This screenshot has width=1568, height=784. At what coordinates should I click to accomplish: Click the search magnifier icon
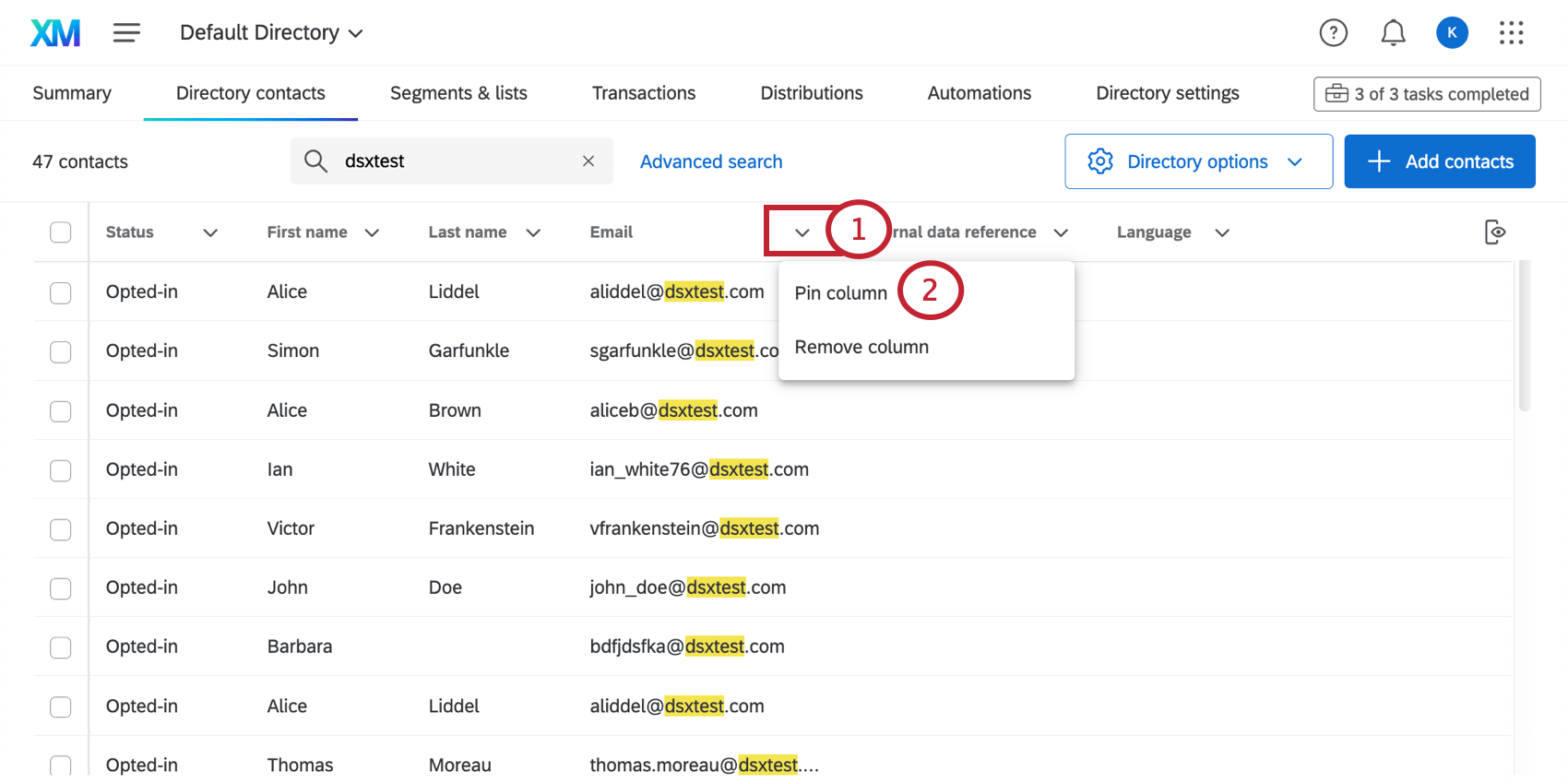click(315, 161)
